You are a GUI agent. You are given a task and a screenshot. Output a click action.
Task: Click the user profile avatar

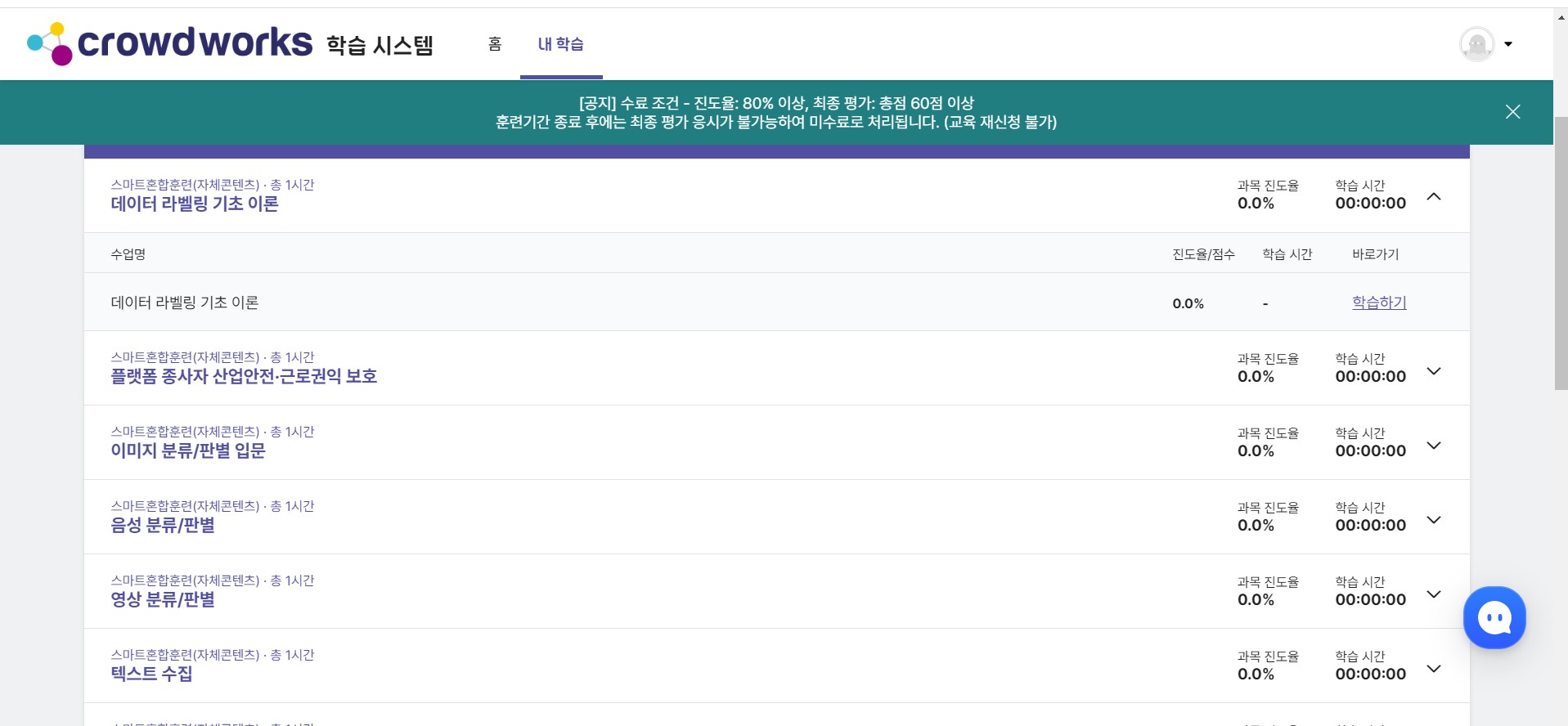[1476, 44]
